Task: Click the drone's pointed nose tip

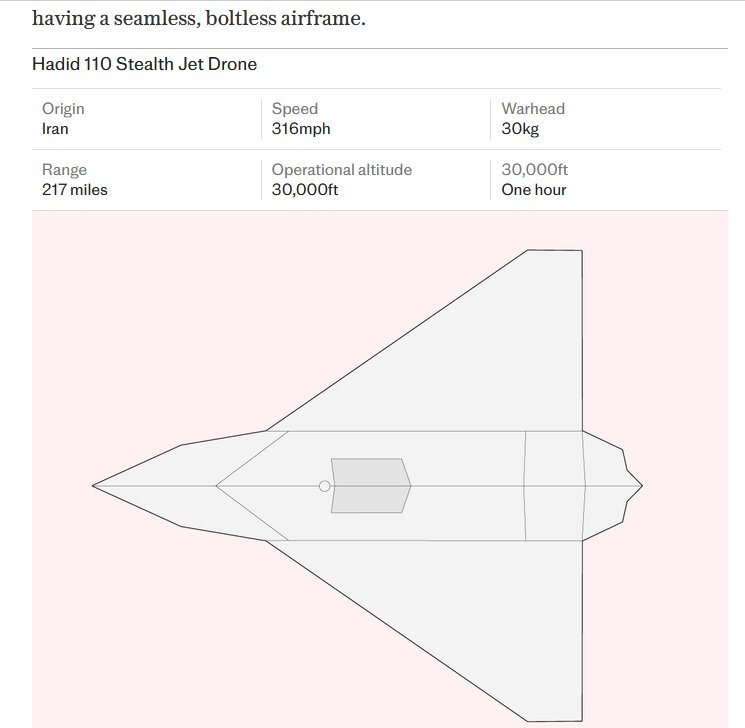Action: [x=95, y=486]
